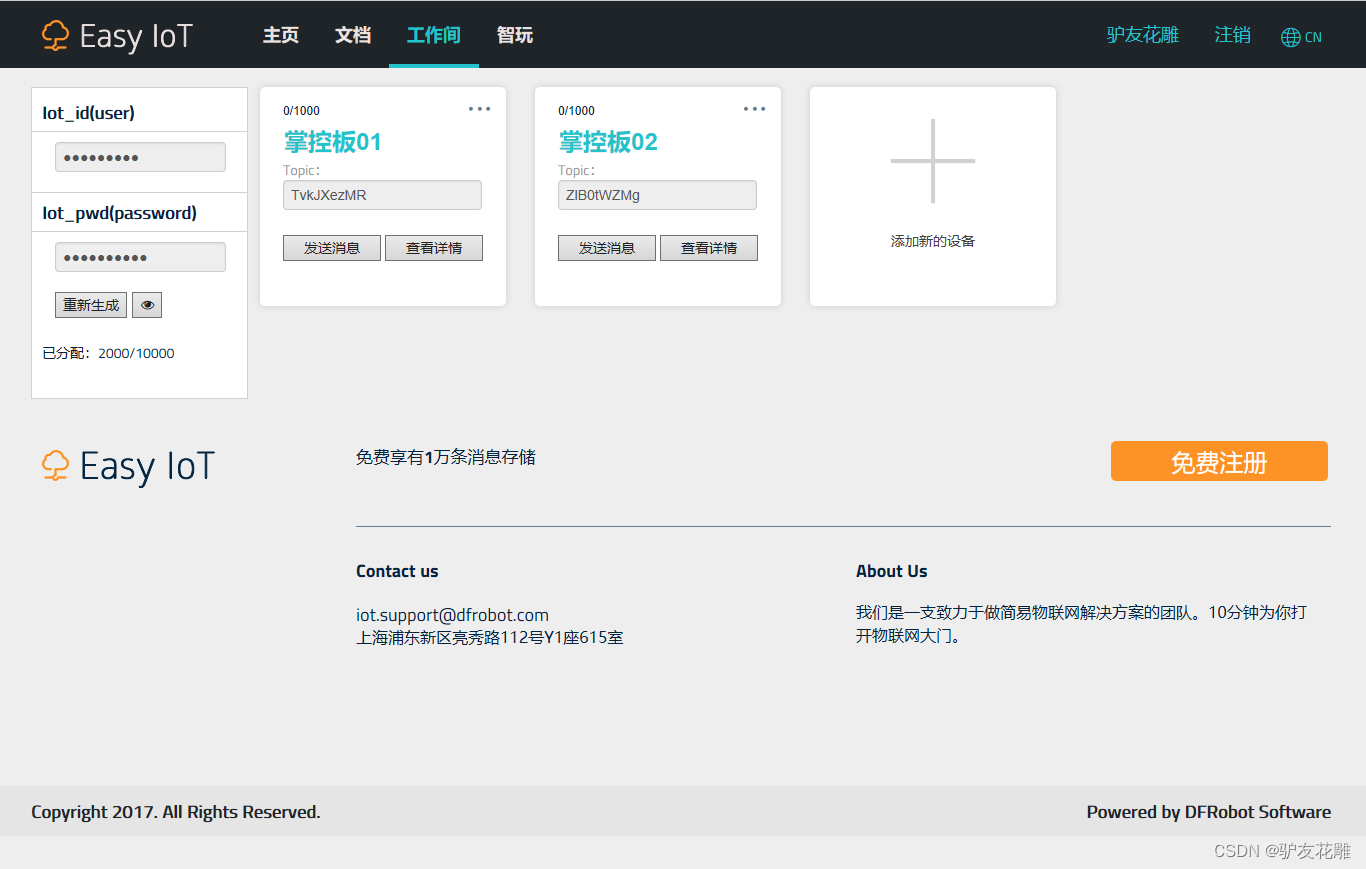Click 查看详情 on 掌控板01
The width and height of the screenshot is (1366, 869).
434,248
